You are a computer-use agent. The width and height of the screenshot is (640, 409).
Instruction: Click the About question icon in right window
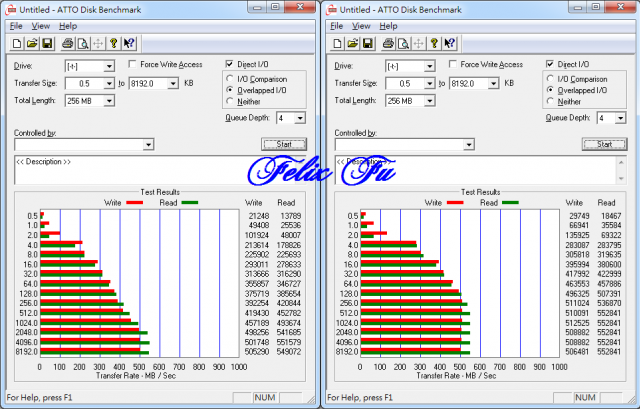coord(434,43)
